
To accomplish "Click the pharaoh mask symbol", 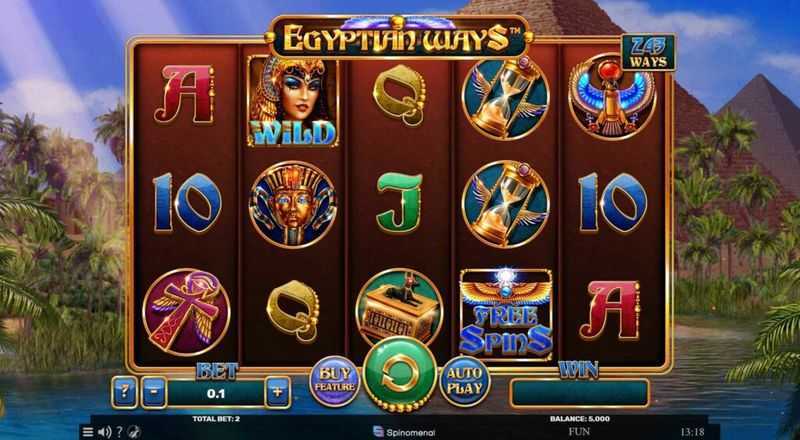I will 293,205.
